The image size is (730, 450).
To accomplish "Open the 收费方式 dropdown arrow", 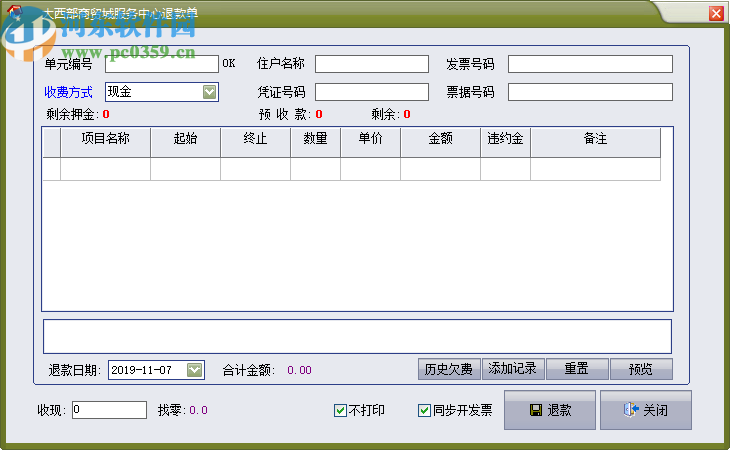I will point(210,92).
